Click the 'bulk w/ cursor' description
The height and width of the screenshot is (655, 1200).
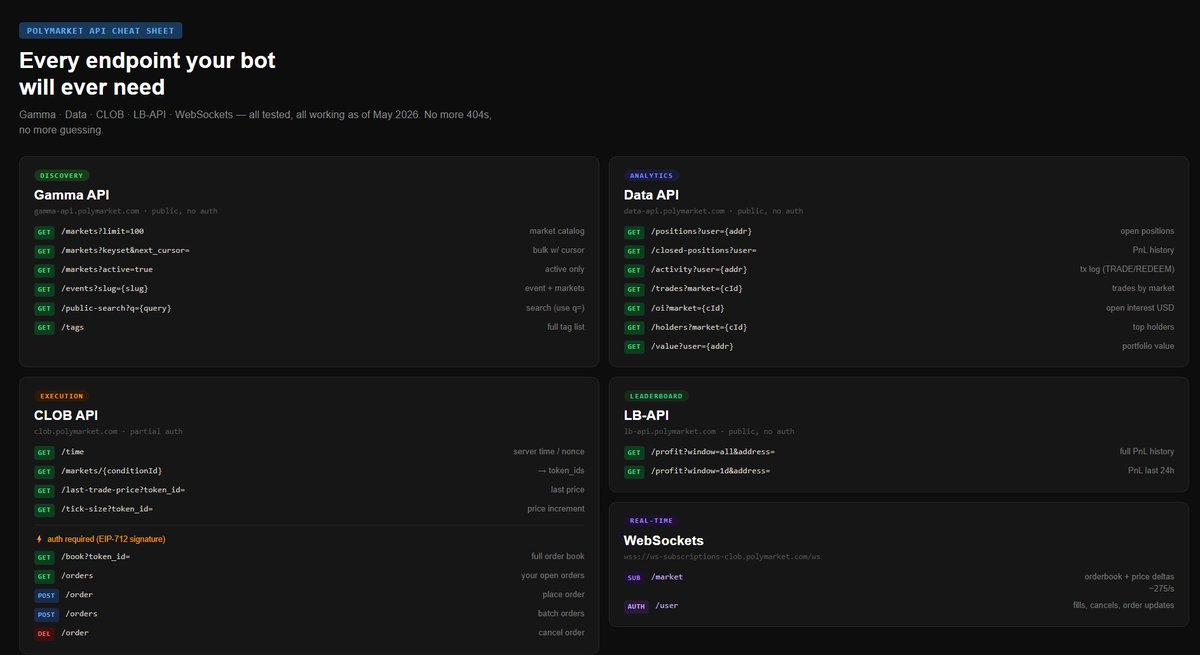(559, 250)
